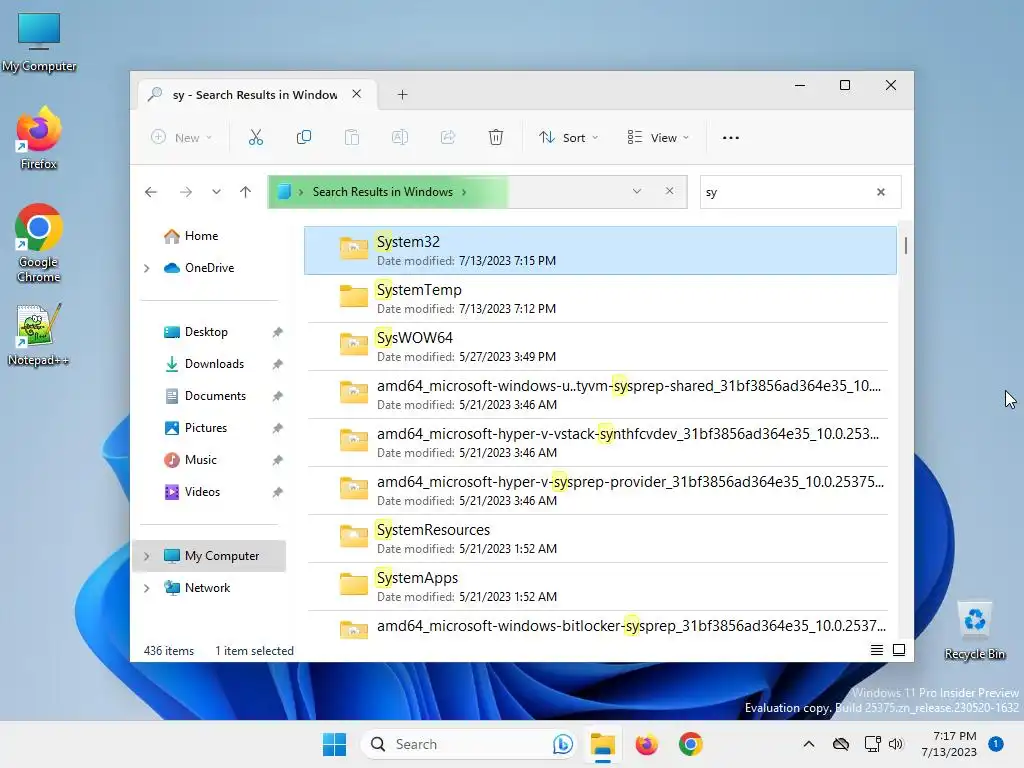Expand address bar history dropdown
1024x768 pixels.
(637, 191)
